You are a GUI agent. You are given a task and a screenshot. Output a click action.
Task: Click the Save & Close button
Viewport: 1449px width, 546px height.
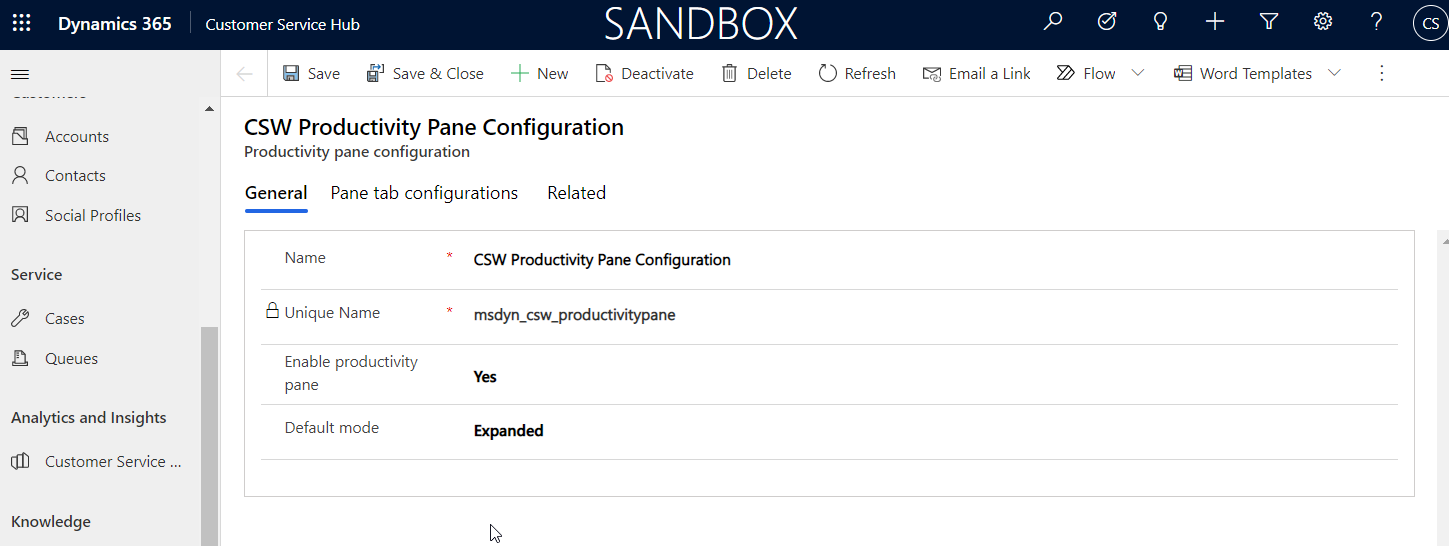click(425, 73)
